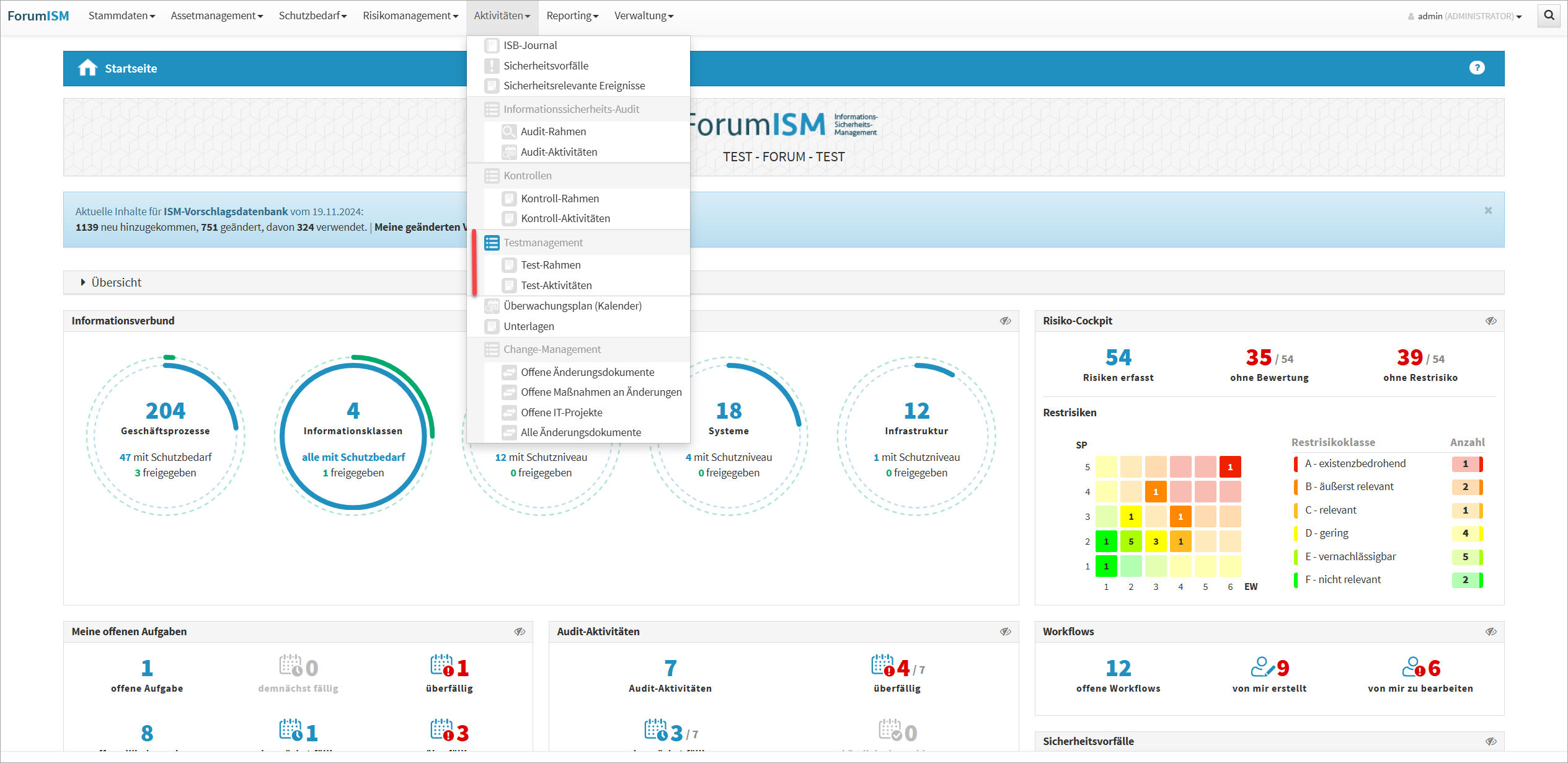Screen dimensions: 1568x763
Task: Open the Reporting dropdown menu
Action: point(572,16)
